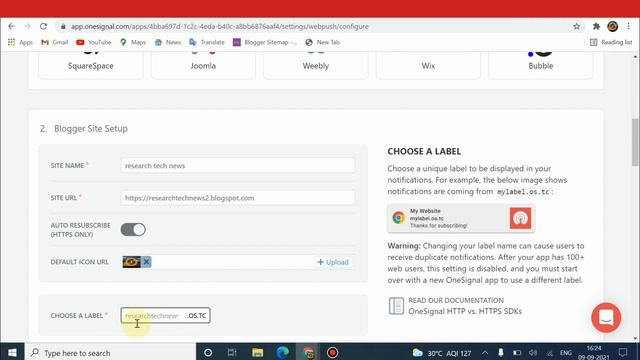The width and height of the screenshot is (640, 360).
Task: Open the News bookmark
Action: 167,42
